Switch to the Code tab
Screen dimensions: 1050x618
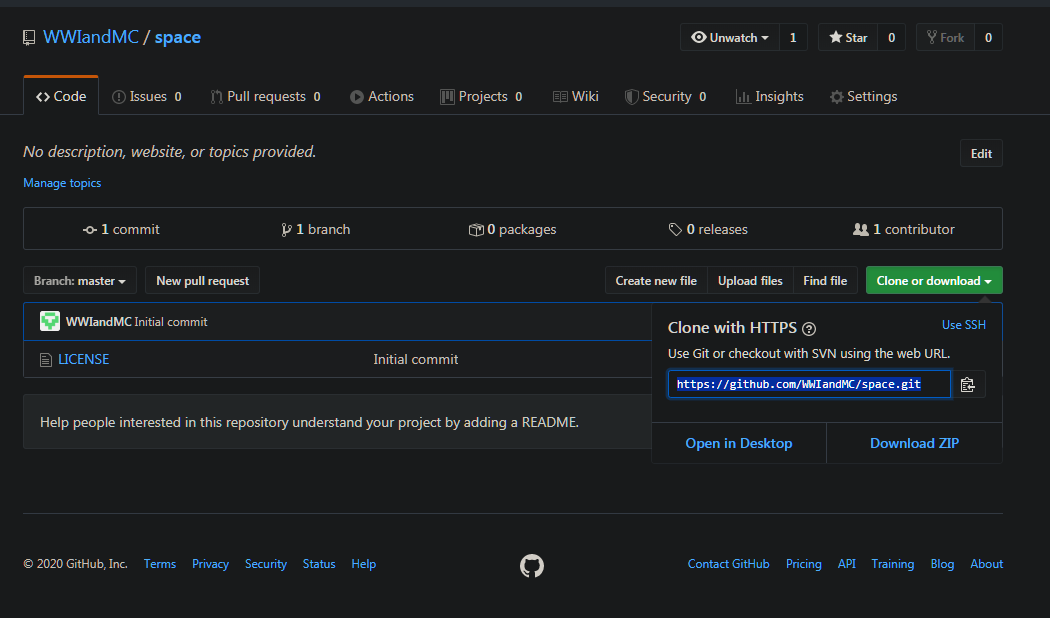61,96
